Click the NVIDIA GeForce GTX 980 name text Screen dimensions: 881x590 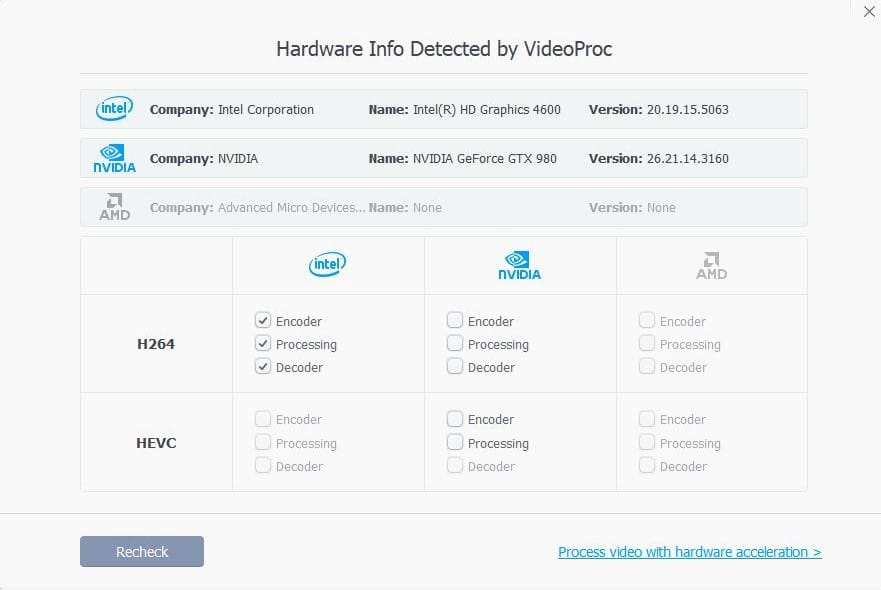click(x=484, y=158)
